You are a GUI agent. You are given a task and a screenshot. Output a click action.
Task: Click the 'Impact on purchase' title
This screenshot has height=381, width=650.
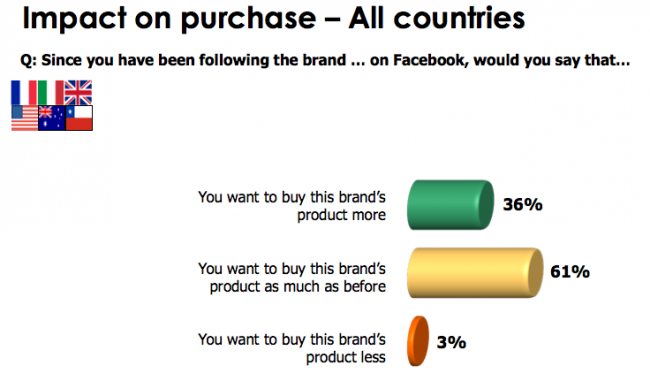(169, 18)
